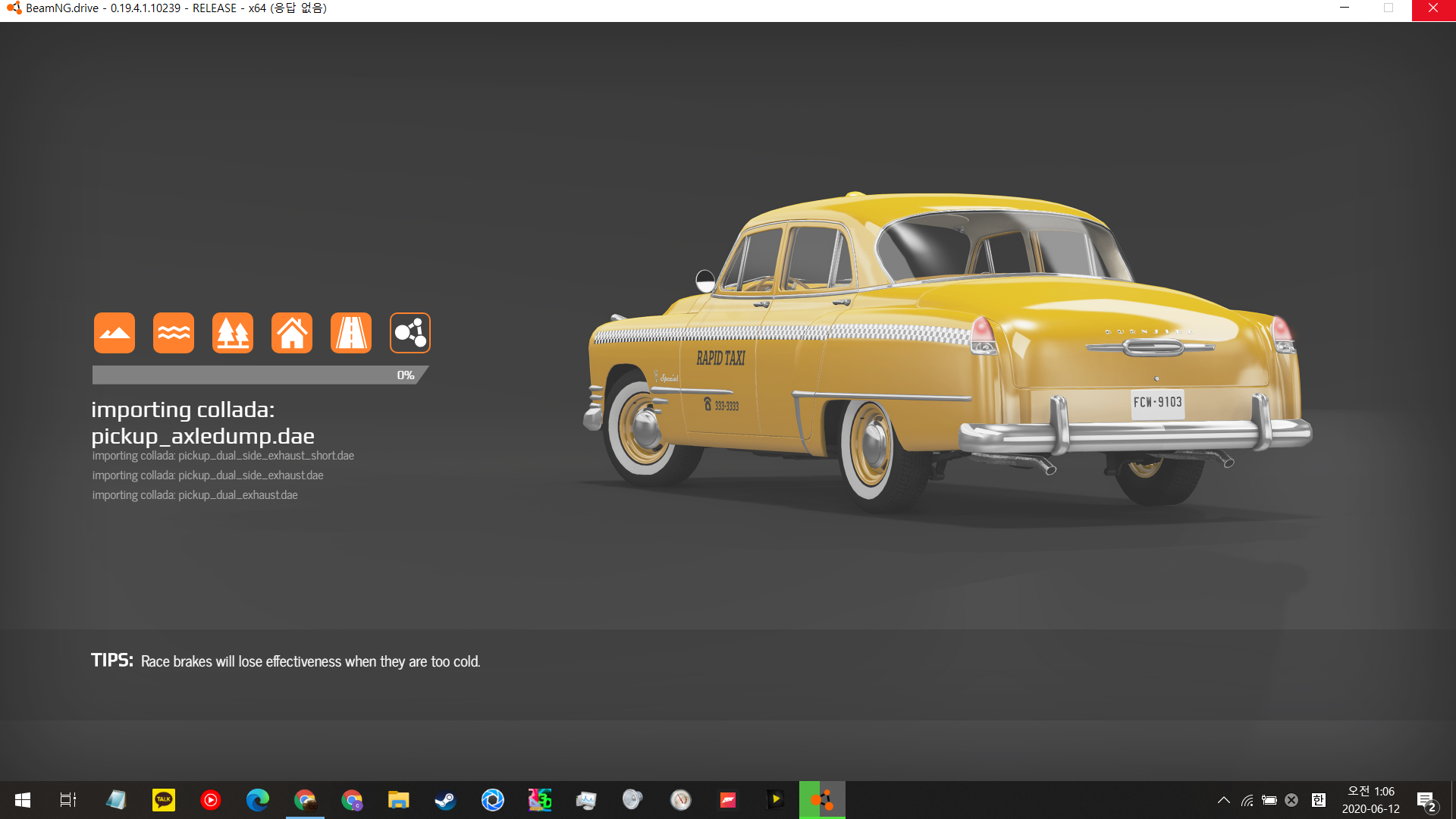Open the network Wi-Fi tray icon
Screen dimensions: 1456x819
pyautogui.click(x=1247, y=800)
